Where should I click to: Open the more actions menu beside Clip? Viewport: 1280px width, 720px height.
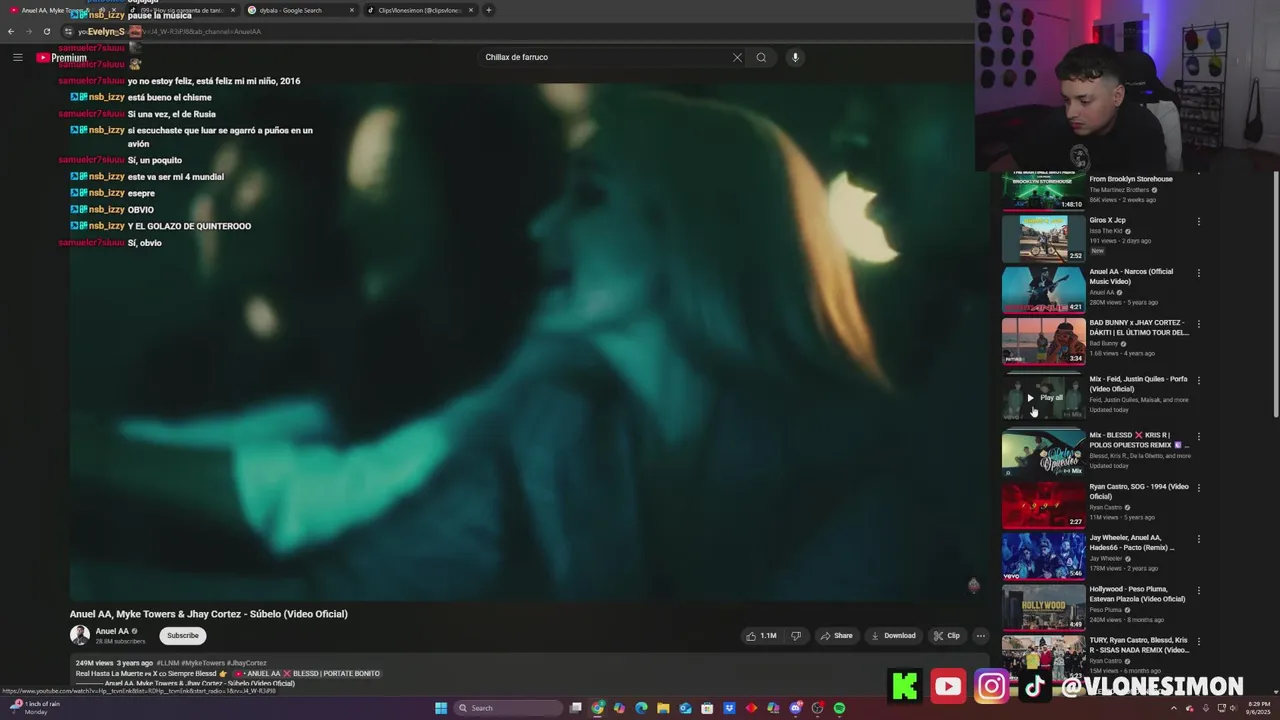pos(980,636)
